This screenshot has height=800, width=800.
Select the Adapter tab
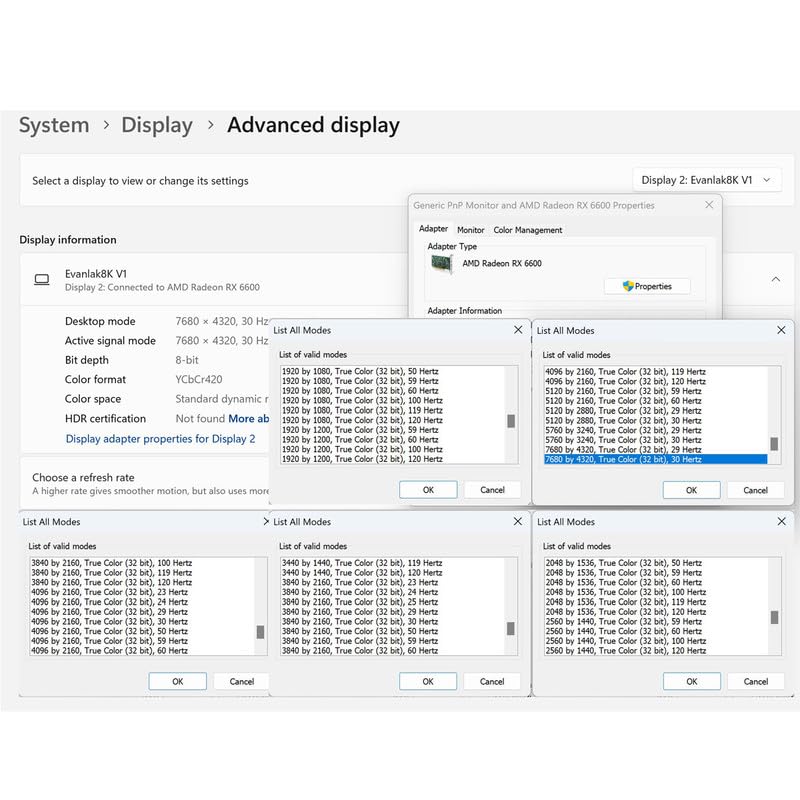point(433,229)
